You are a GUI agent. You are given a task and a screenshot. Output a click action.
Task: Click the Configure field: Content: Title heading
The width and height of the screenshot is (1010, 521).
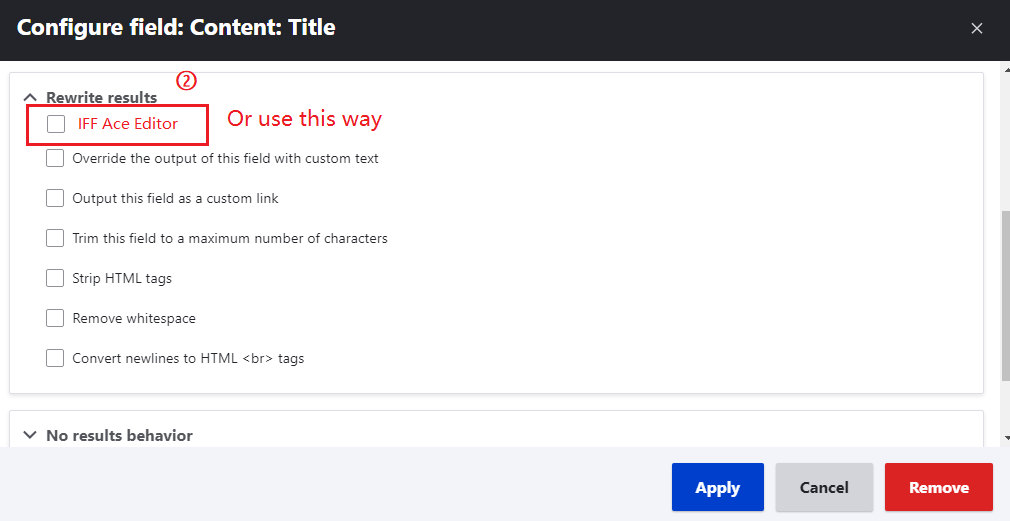click(x=176, y=27)
